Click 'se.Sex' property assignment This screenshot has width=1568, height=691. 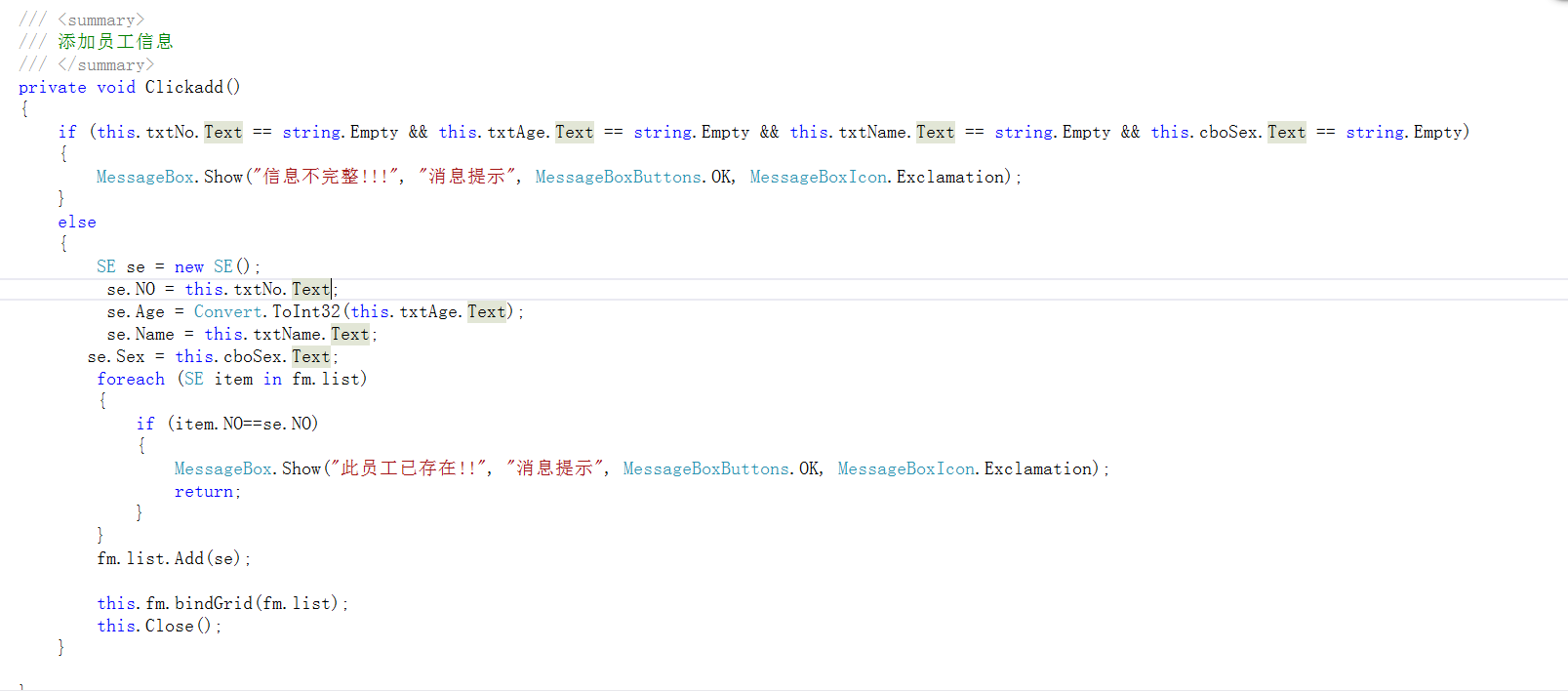[116, 356]
